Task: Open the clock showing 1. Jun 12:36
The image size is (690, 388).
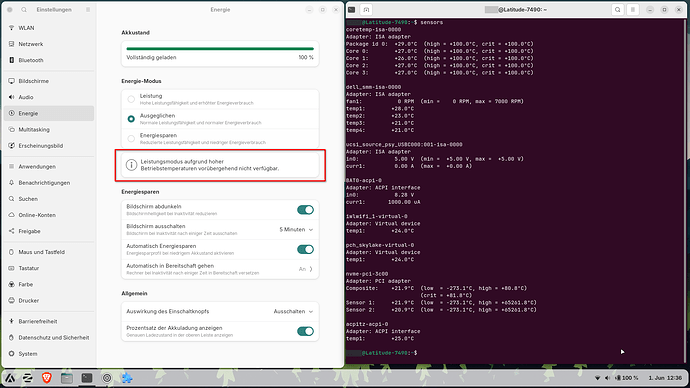Action: pyautogui.click(x=665, y=378)
